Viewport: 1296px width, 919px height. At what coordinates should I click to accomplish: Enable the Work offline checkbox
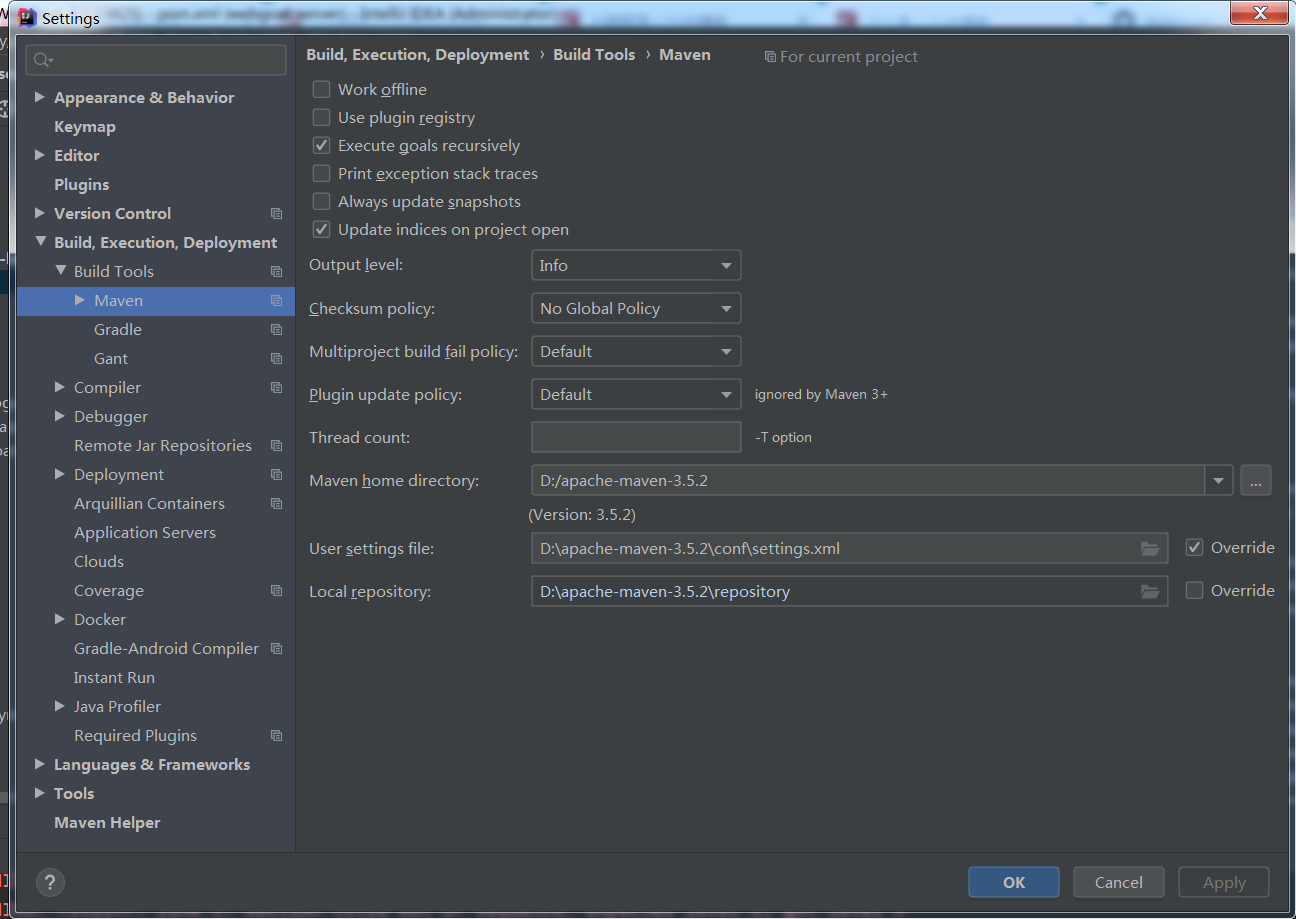pyautogui.click(x=321, y=89)
